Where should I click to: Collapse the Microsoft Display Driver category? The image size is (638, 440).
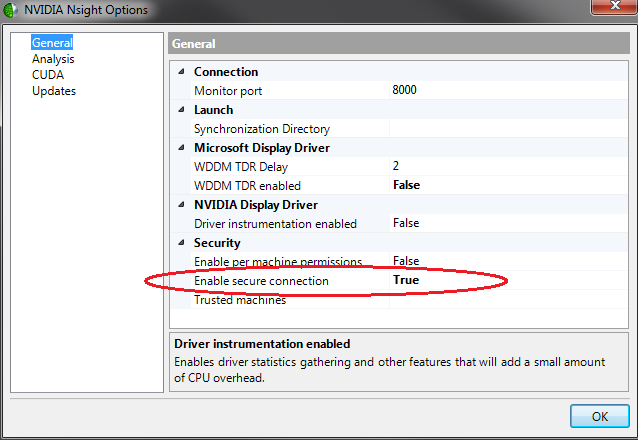[181, 148]
